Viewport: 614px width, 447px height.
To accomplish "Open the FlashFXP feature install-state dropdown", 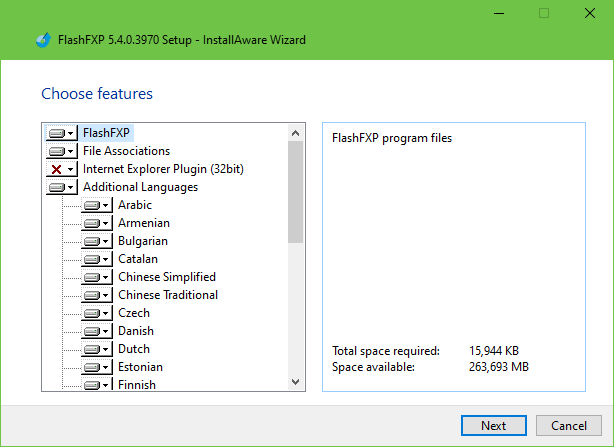I will coord(61,133).
